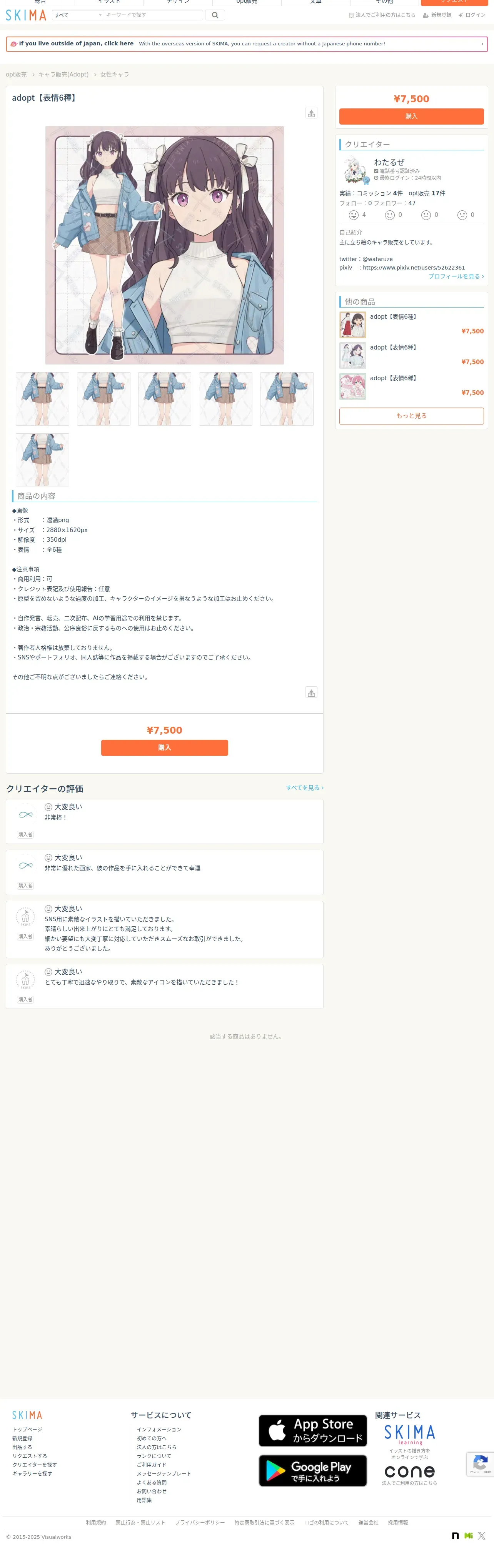Image resolution: width=494 pixels, height=1568 pixels.
Task: Go to opt販売 breadcrumb
Action: coord(17,74)
